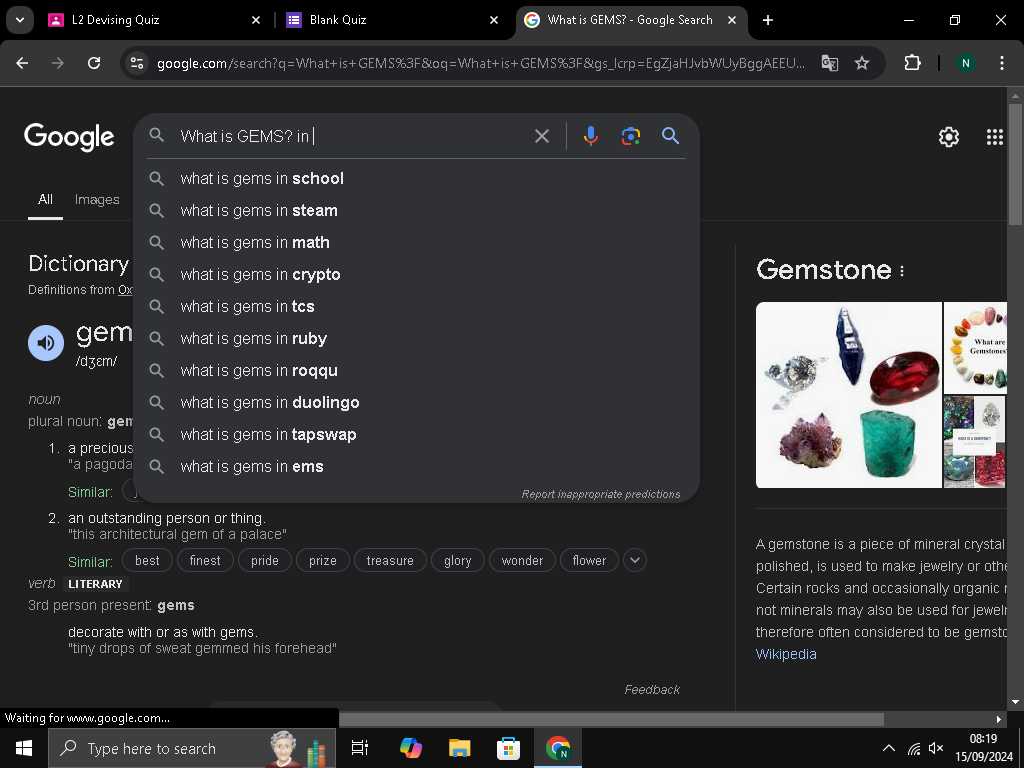The image size is (1024, 768).
Task: Open Google Lens image search icon
Action: pos(630,136)
